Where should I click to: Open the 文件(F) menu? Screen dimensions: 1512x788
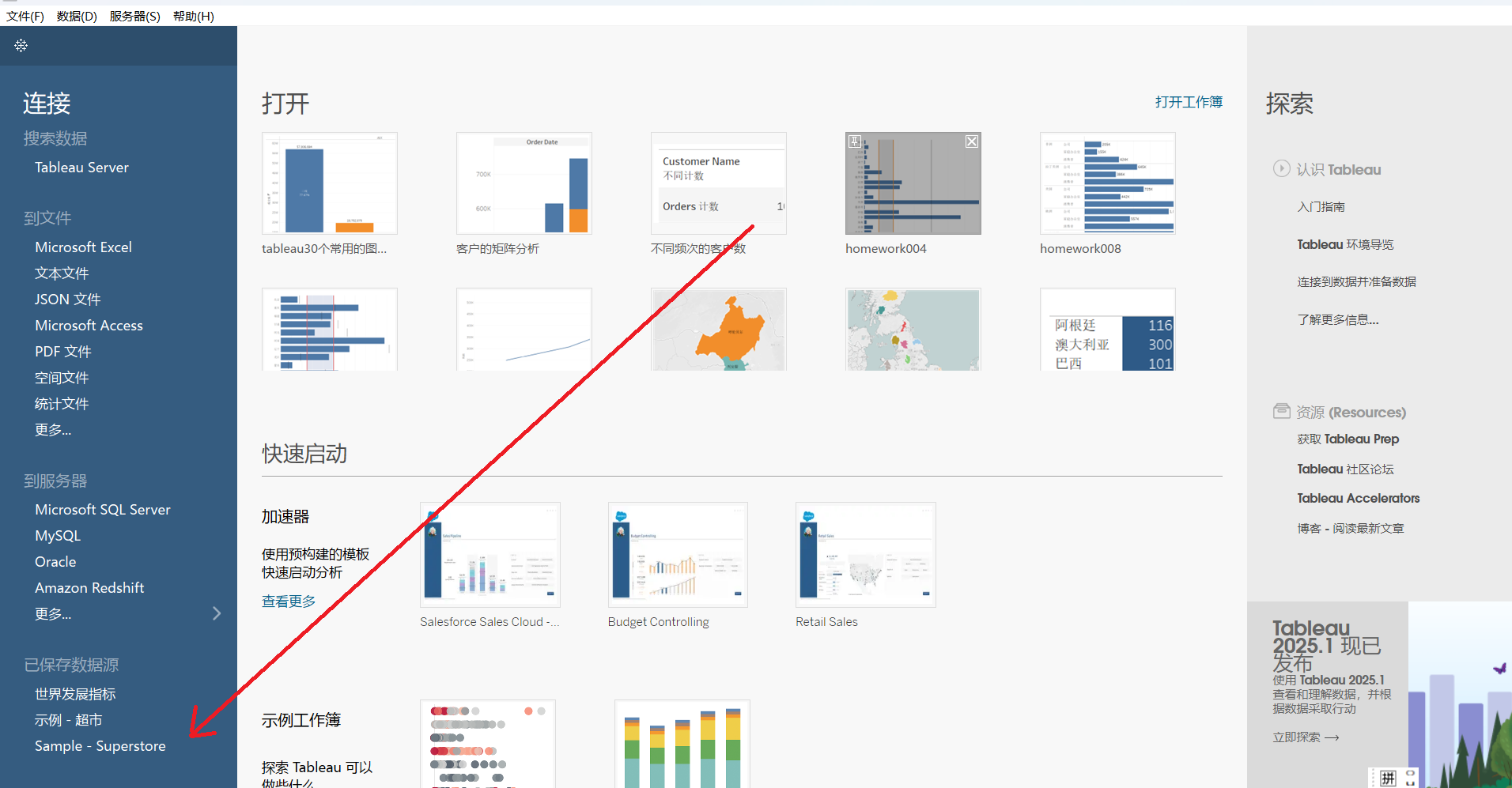click(x=25, y=16)
